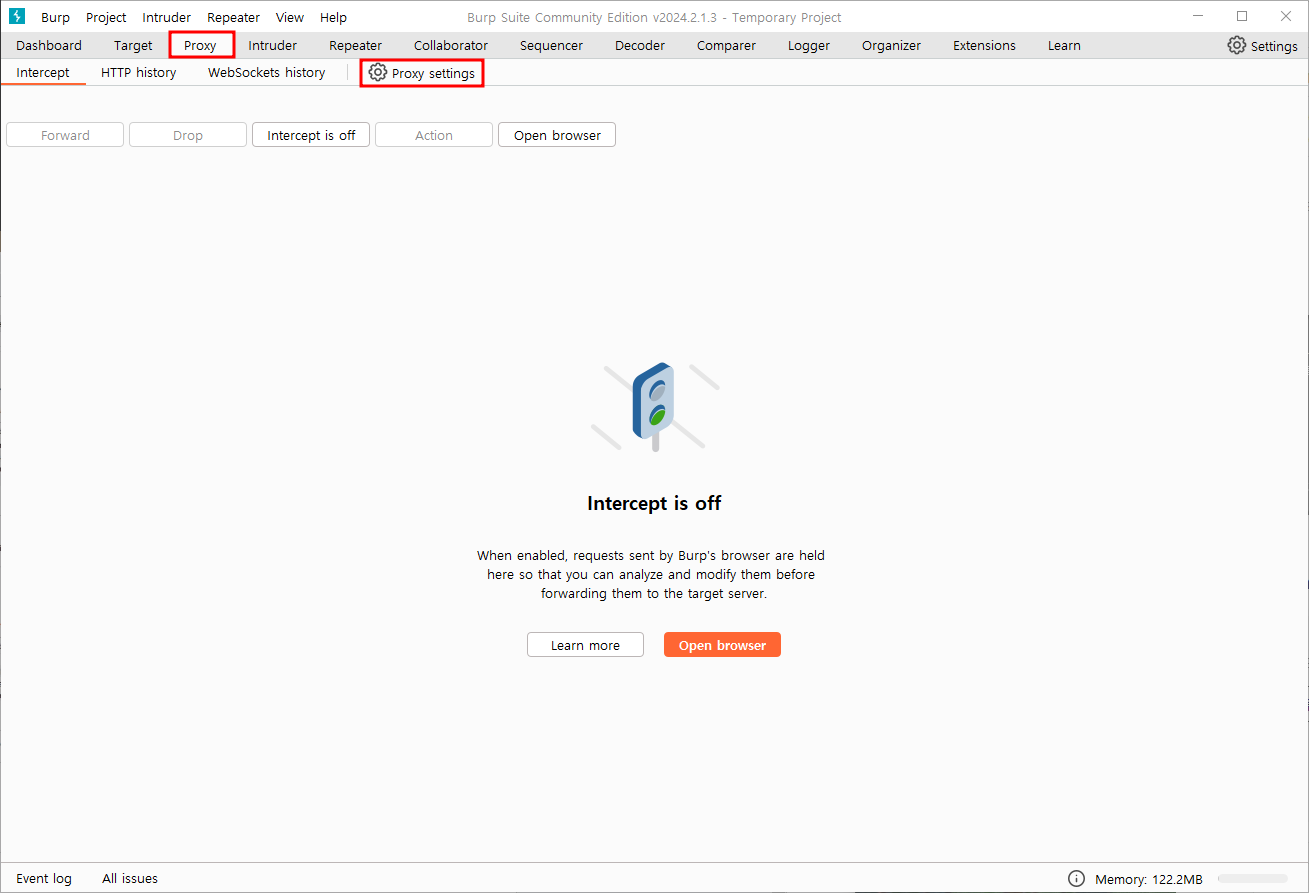This screenshot has width=1309, height=893.
Task: Switch to HTTP history sub-tab
Action: click(138, 72)
